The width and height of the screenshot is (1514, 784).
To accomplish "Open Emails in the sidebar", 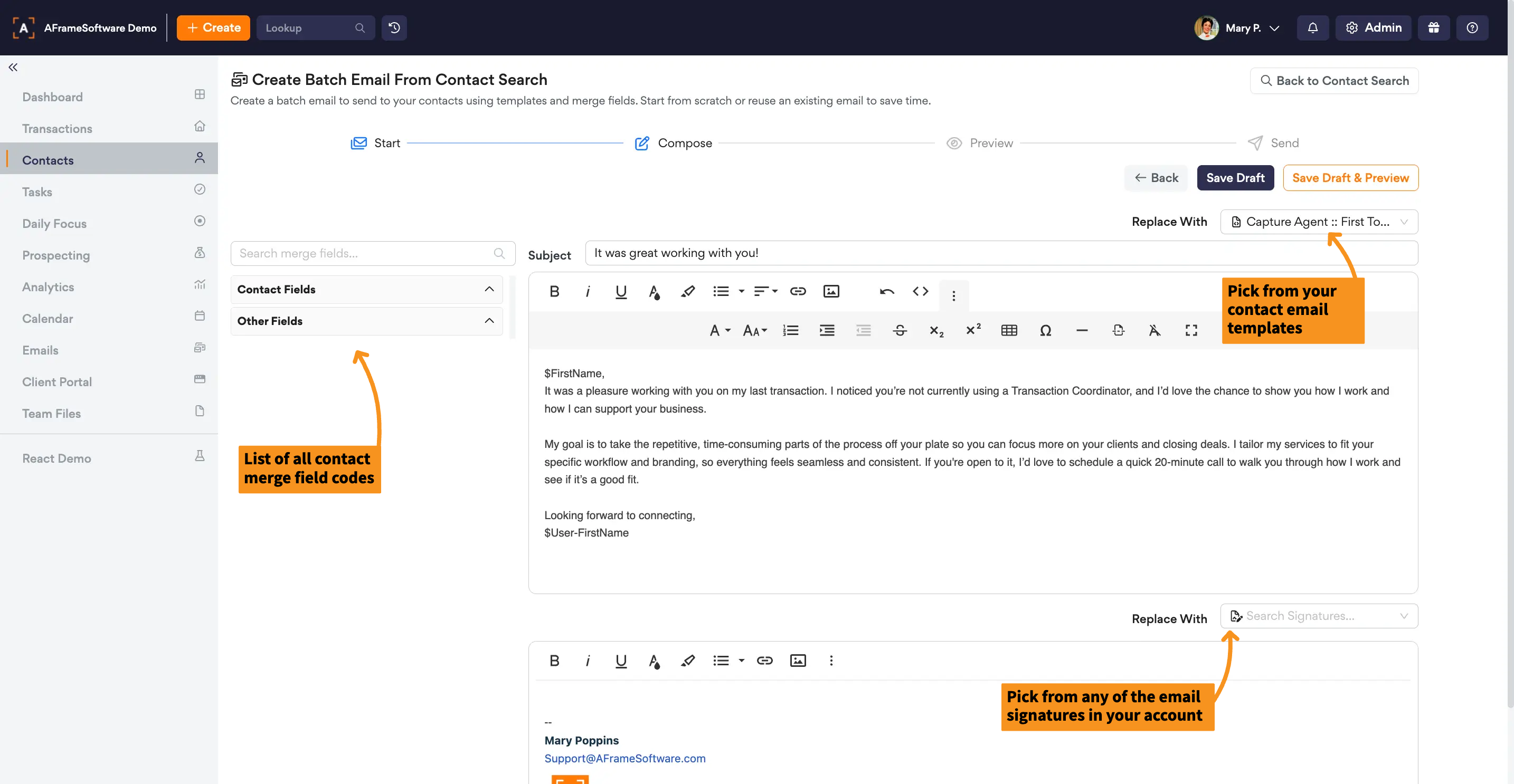I will click(x=40, y=350).
